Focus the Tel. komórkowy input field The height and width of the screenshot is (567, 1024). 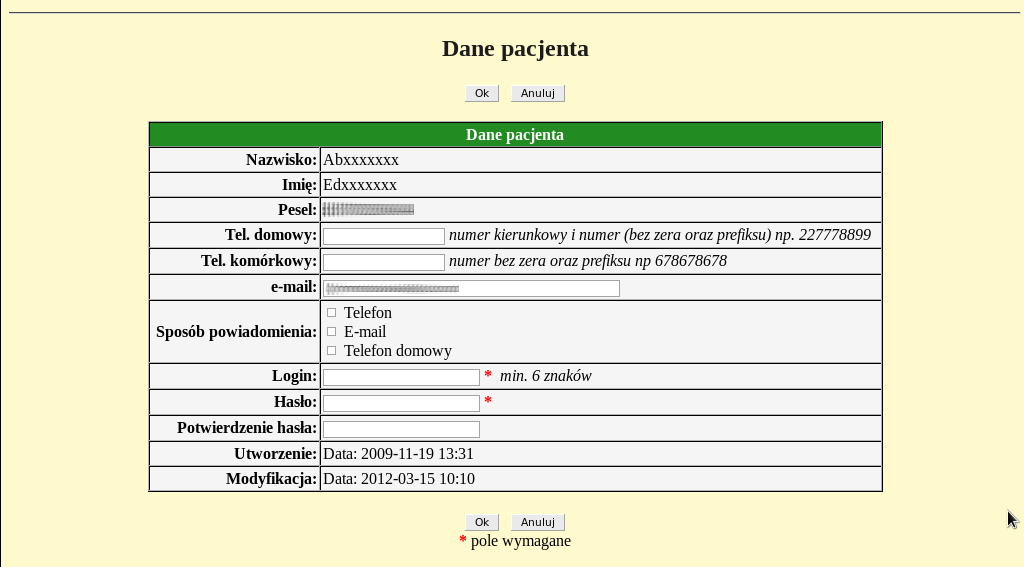[x=384, y=262]
